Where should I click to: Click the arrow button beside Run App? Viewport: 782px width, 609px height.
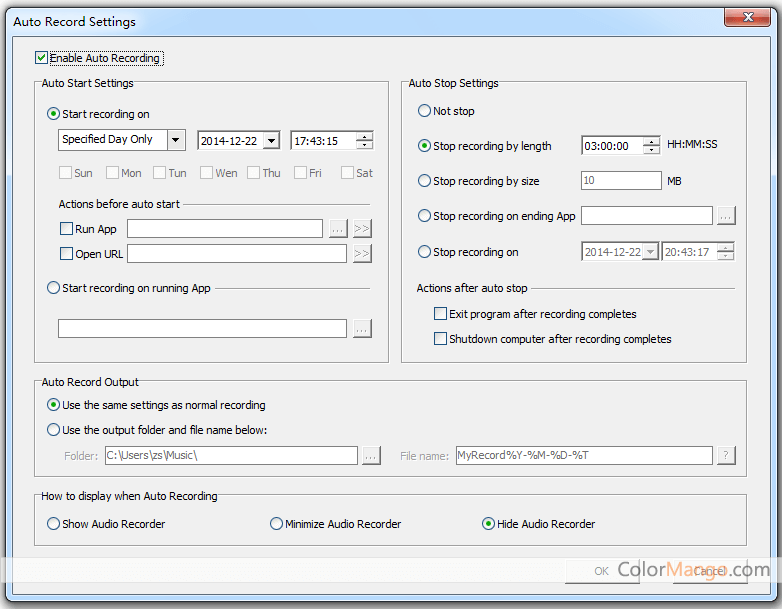pos(362,229)
